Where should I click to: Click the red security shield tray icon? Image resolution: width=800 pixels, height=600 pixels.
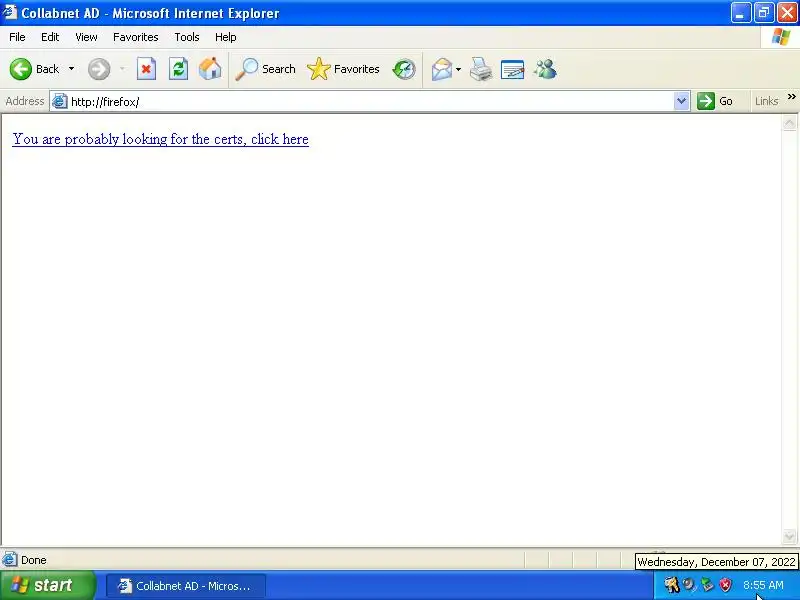click(x=725, y=585)
